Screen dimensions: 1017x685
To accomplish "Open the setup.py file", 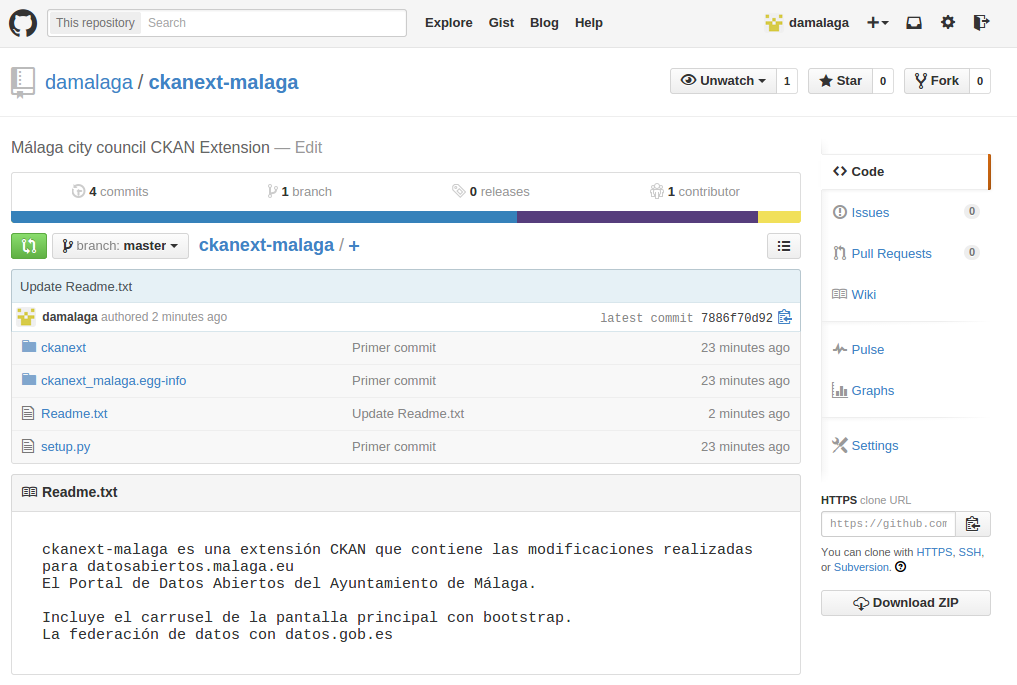I will click(66, 447).
